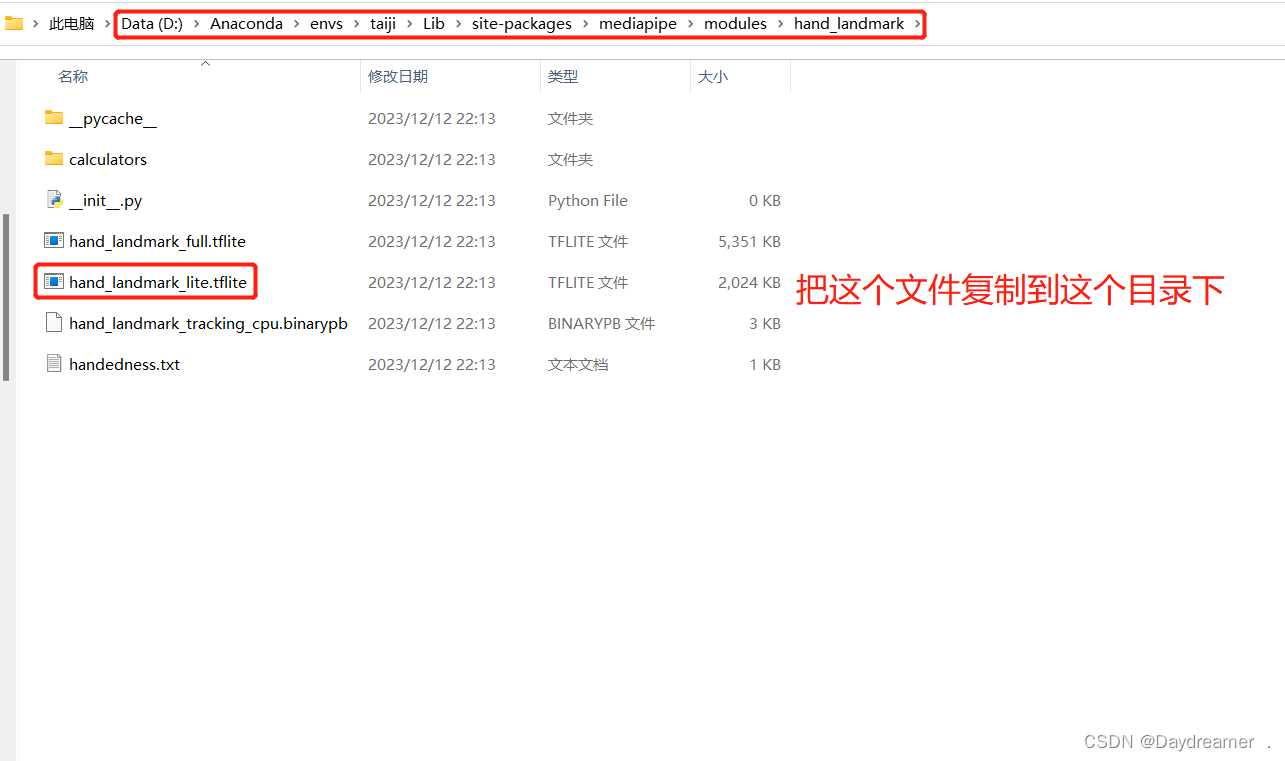This screenshot has width=1285, height=761.
Task: Expand the chevron after Lib
Action: [x=458, y=24]
